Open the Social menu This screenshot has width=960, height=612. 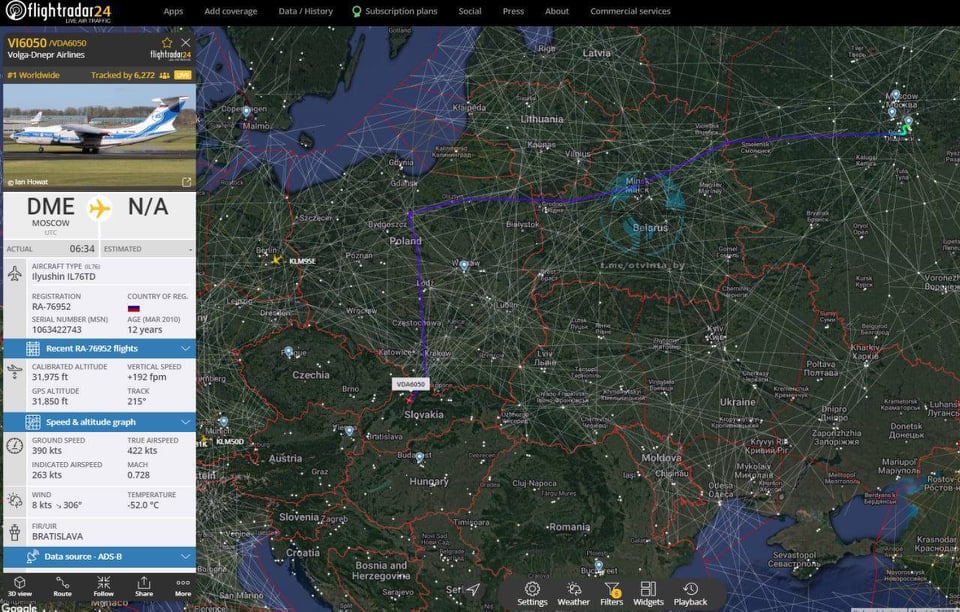[470, 11]
